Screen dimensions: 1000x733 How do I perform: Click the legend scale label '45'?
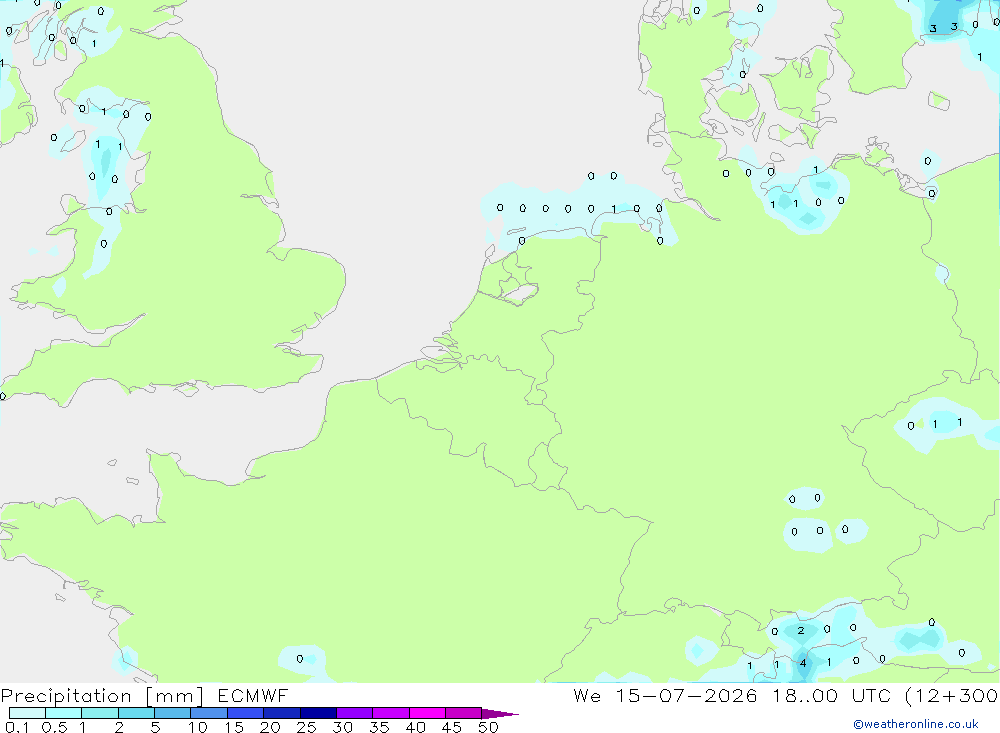pos(452,727)
